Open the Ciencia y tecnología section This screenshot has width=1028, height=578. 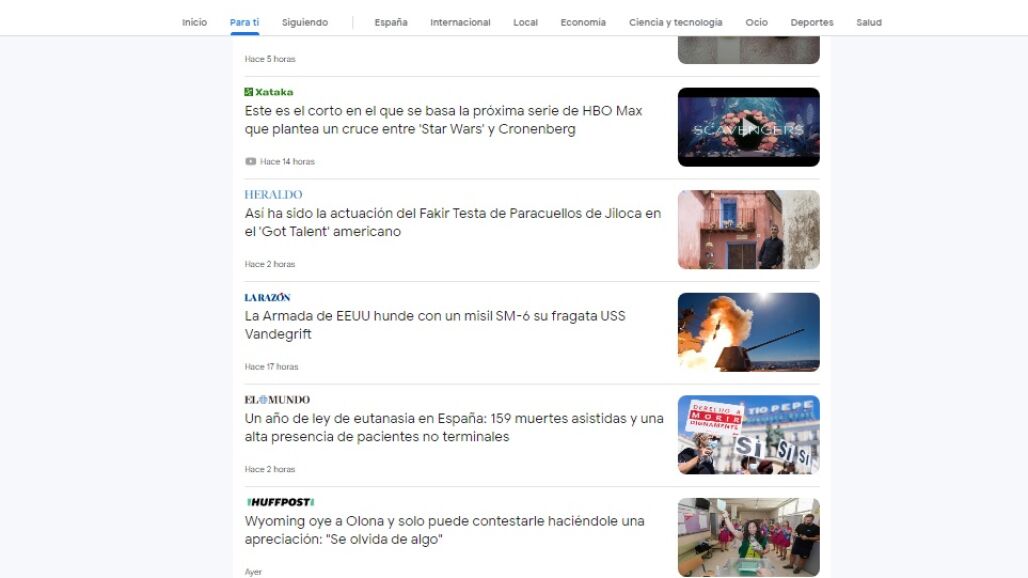[x=675, y=22]
